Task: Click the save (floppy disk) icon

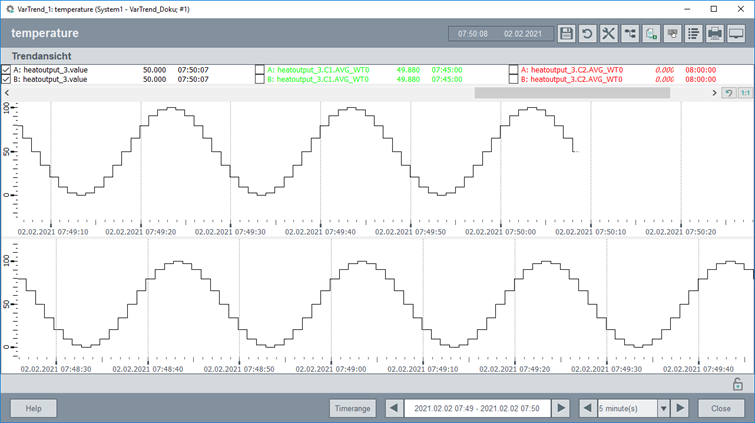Action: point(567,33)
